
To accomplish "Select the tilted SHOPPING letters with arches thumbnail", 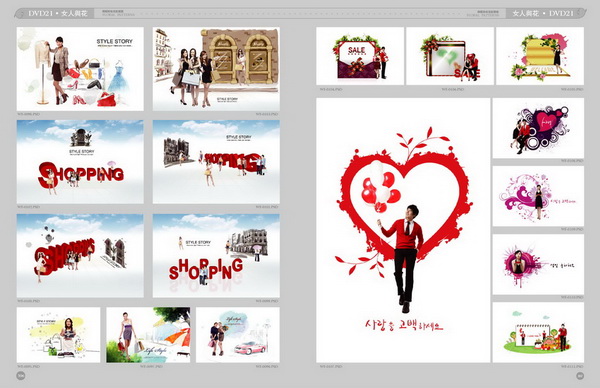I will (x=80, y=256).
